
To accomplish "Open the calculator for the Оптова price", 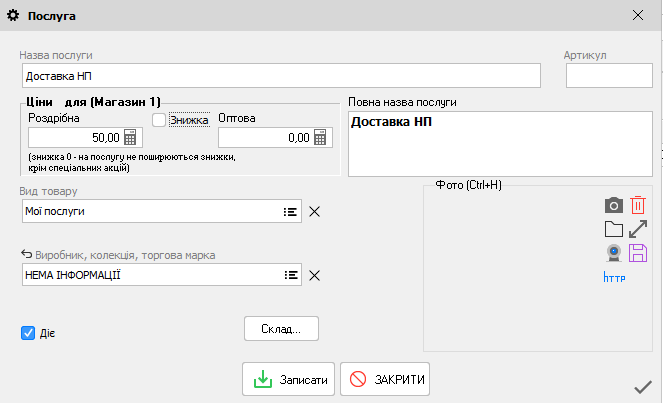I will pyautogui.click(x=321, y=139).
